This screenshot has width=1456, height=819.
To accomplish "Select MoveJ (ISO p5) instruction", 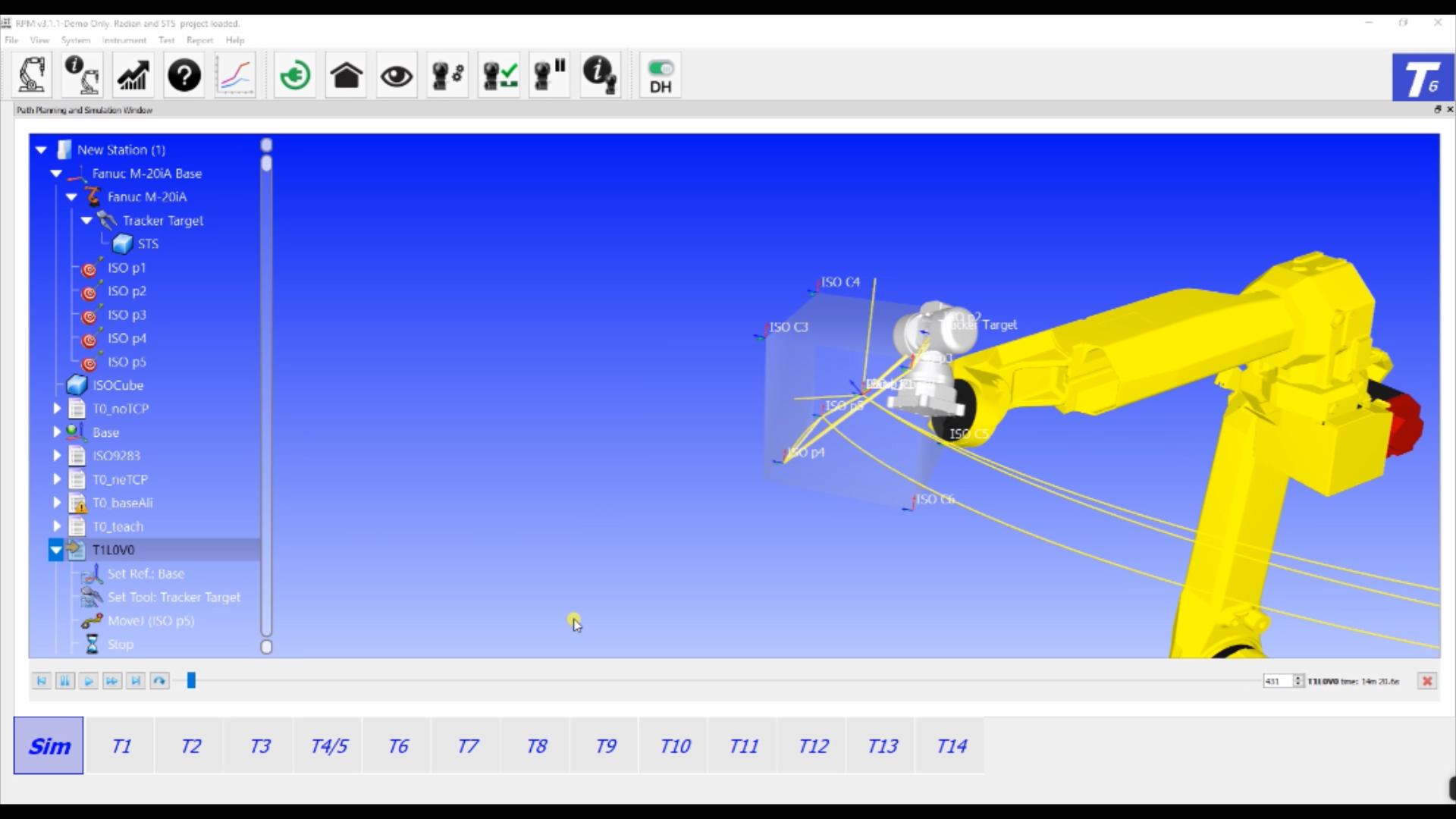I will point(151,621).
